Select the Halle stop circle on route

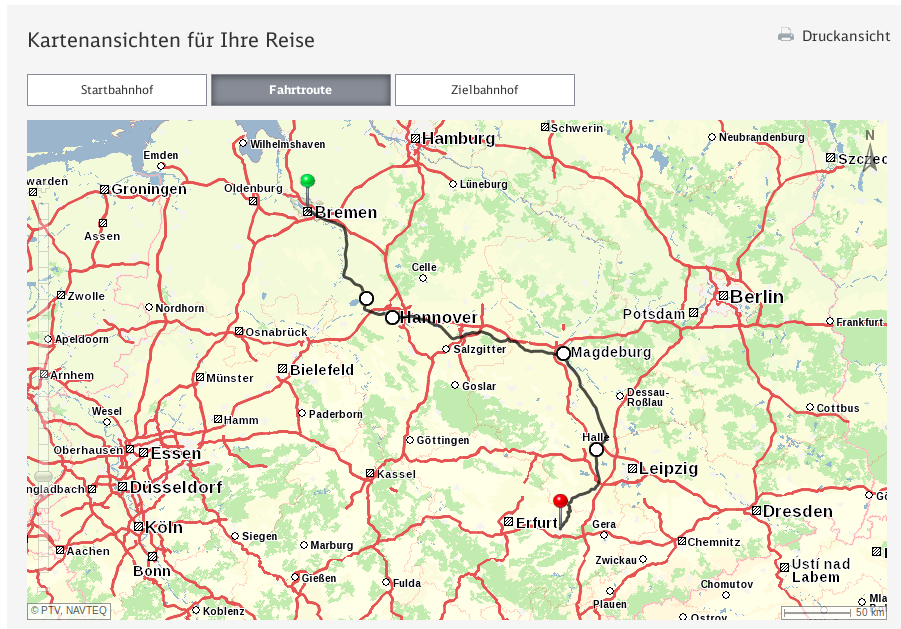pos(596,449)
